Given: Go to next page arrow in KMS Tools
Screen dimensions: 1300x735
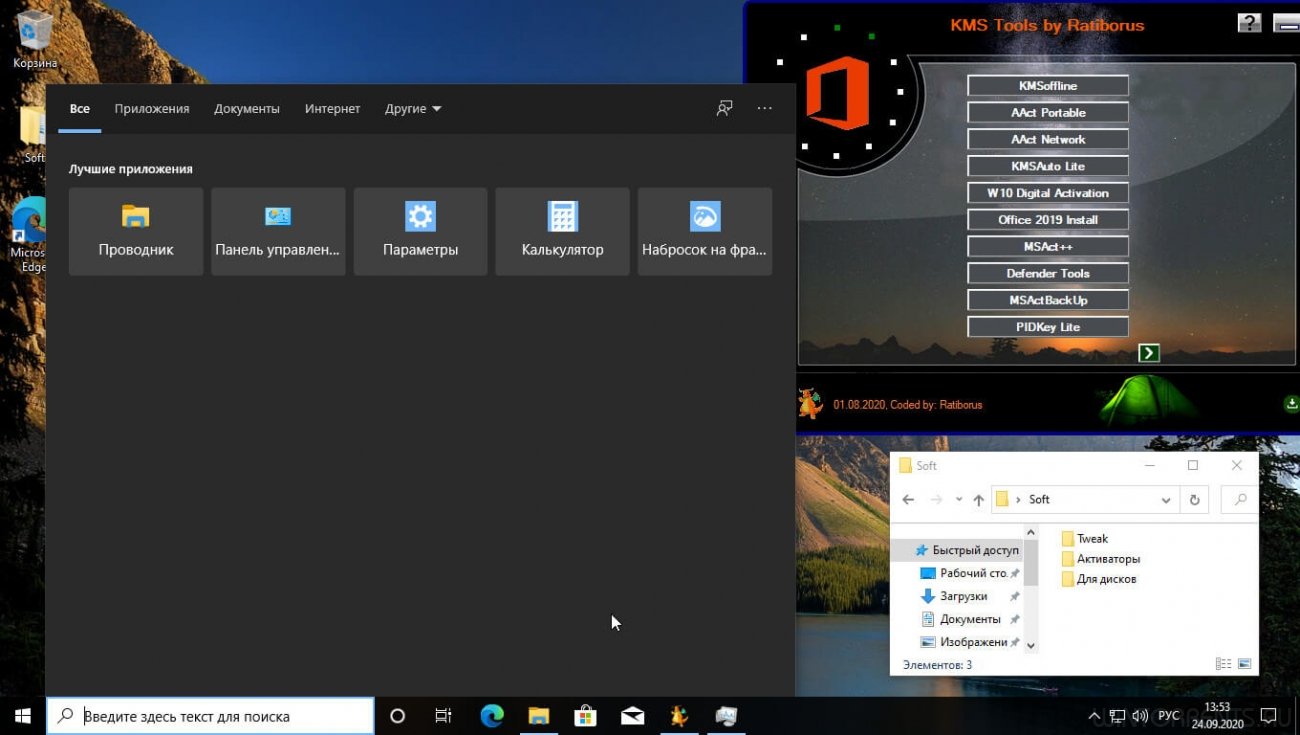Looking at the screenshot, I should [x=1149, y=352].
